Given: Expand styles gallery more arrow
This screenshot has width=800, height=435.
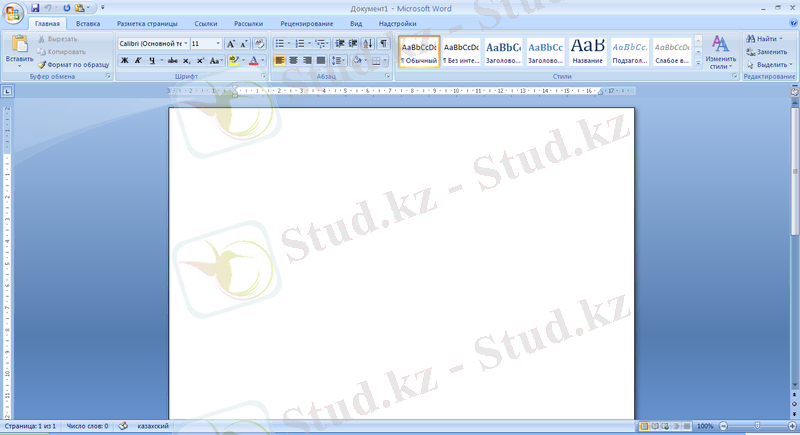Looking at the screenshot, I should coord(698,62).
